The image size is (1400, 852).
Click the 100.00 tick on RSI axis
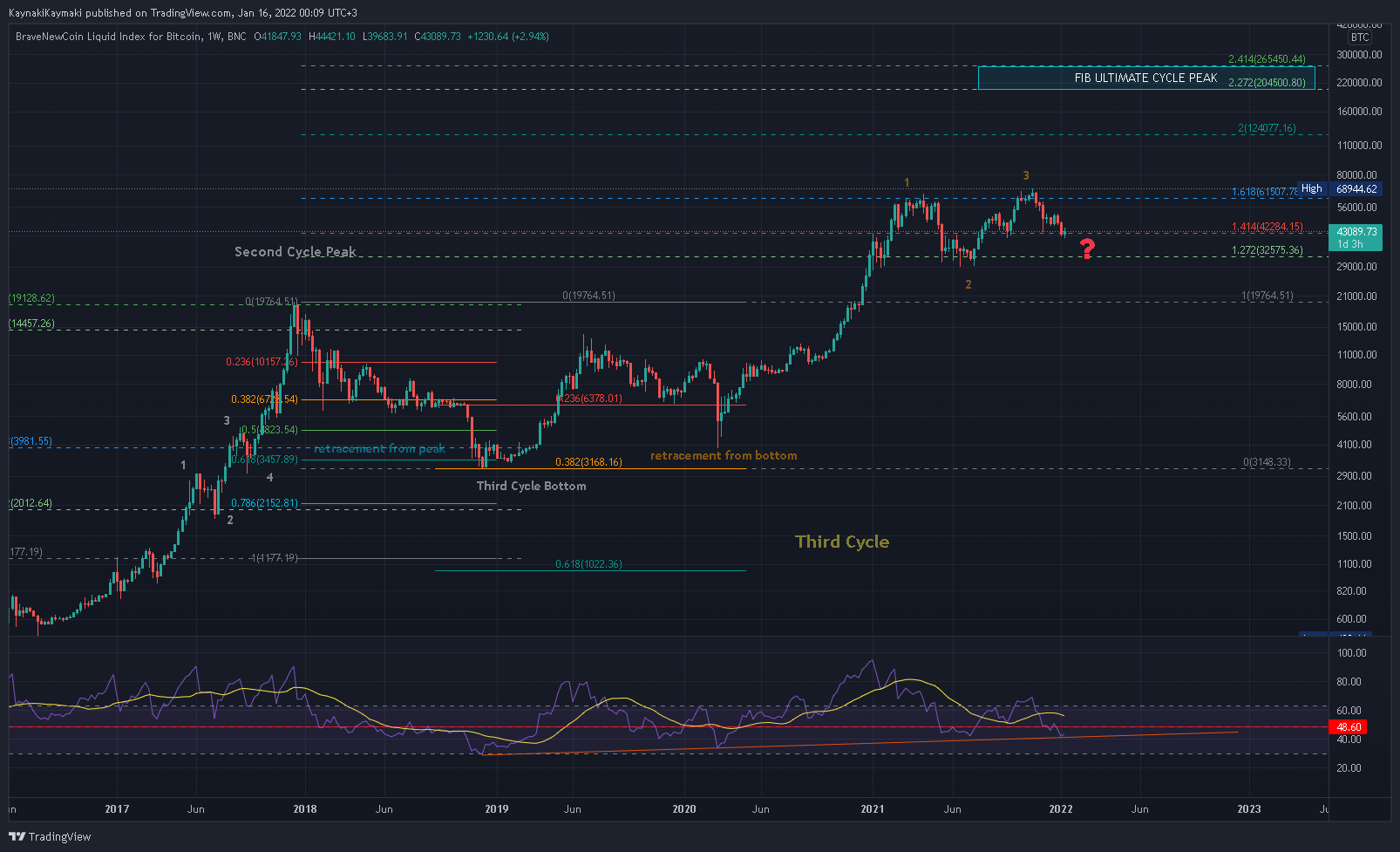(1351, 653)
